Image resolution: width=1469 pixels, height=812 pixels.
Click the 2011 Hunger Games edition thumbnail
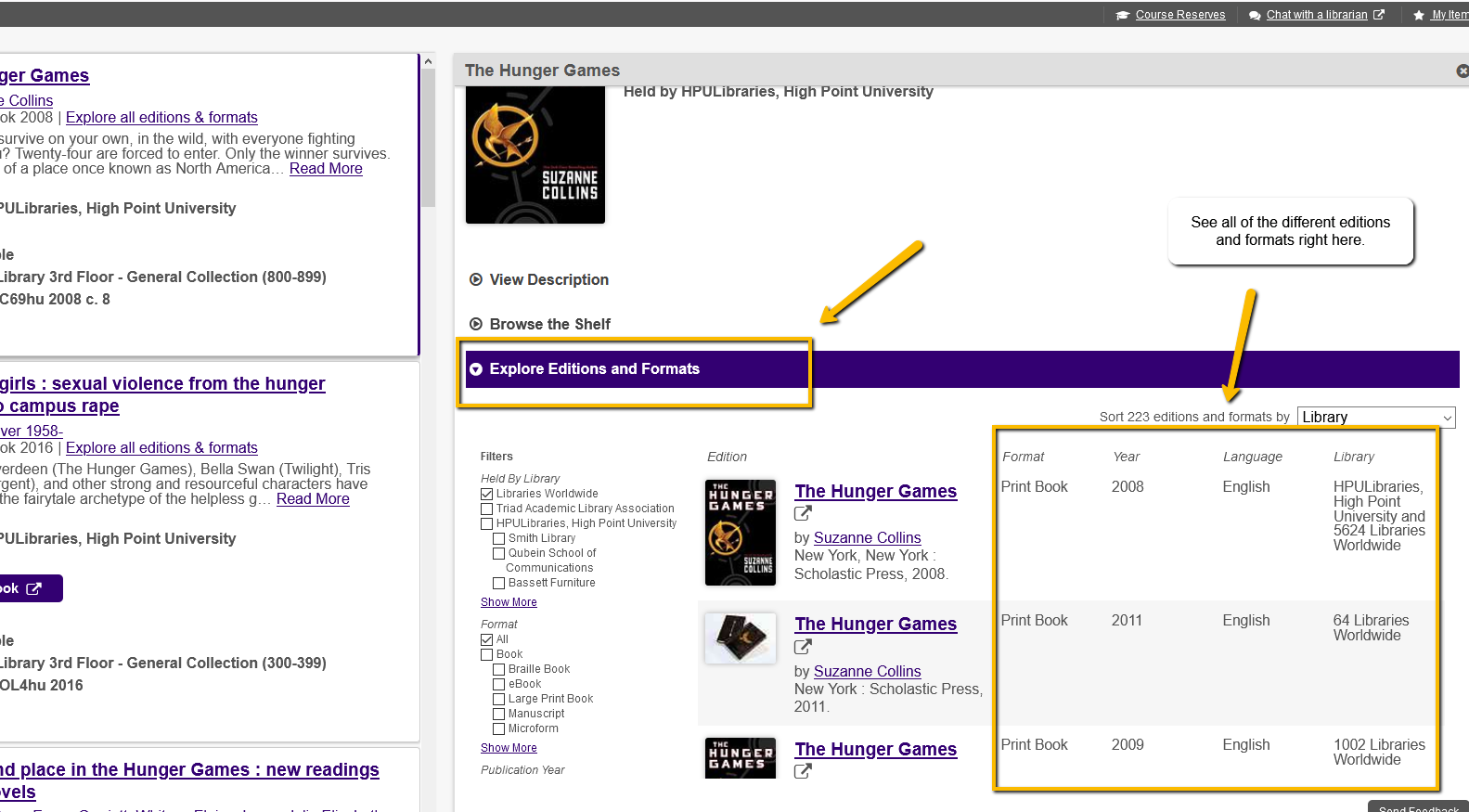tap(740, 638)
